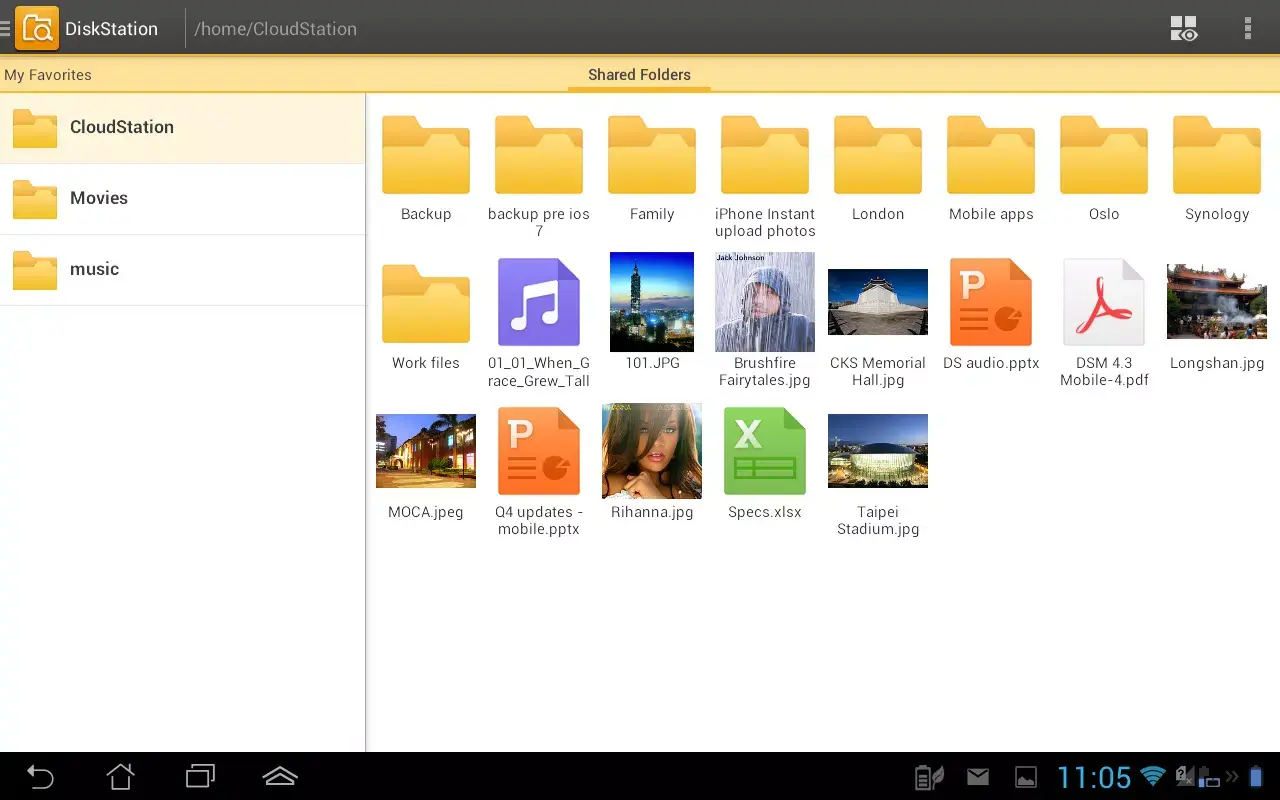The image size is (1280, 800).
Task: Open the Specs.xlsx spreadsheet
Action: click(765, 450)
